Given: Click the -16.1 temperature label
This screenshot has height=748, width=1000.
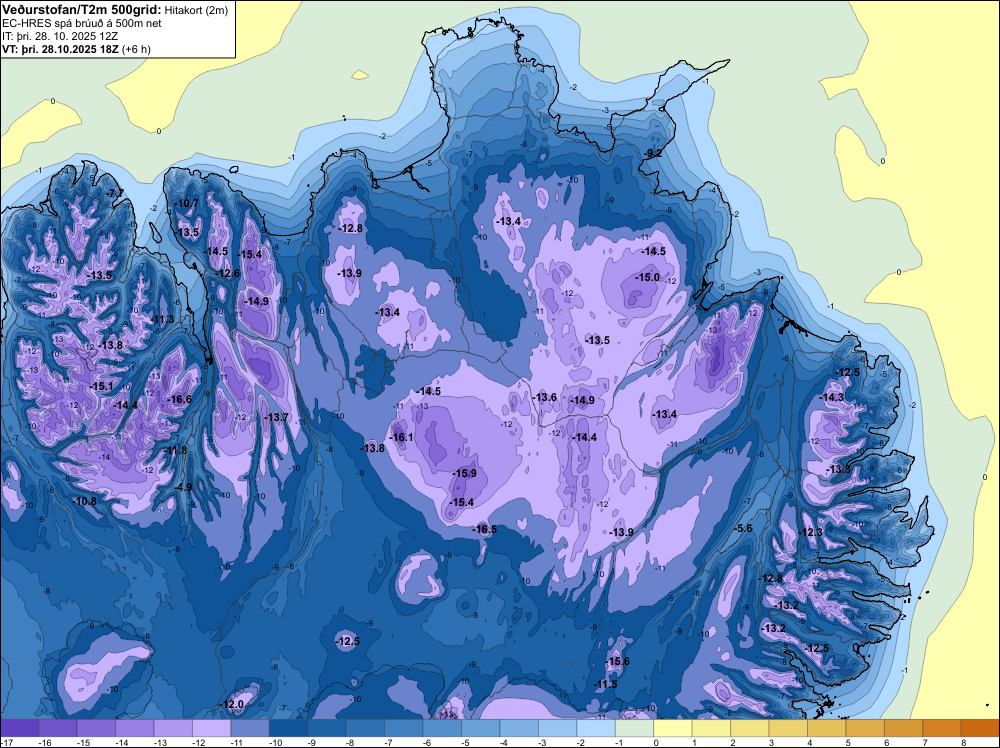Looking at the screenshot, I should pyautogui.click(x=401, y=437).
